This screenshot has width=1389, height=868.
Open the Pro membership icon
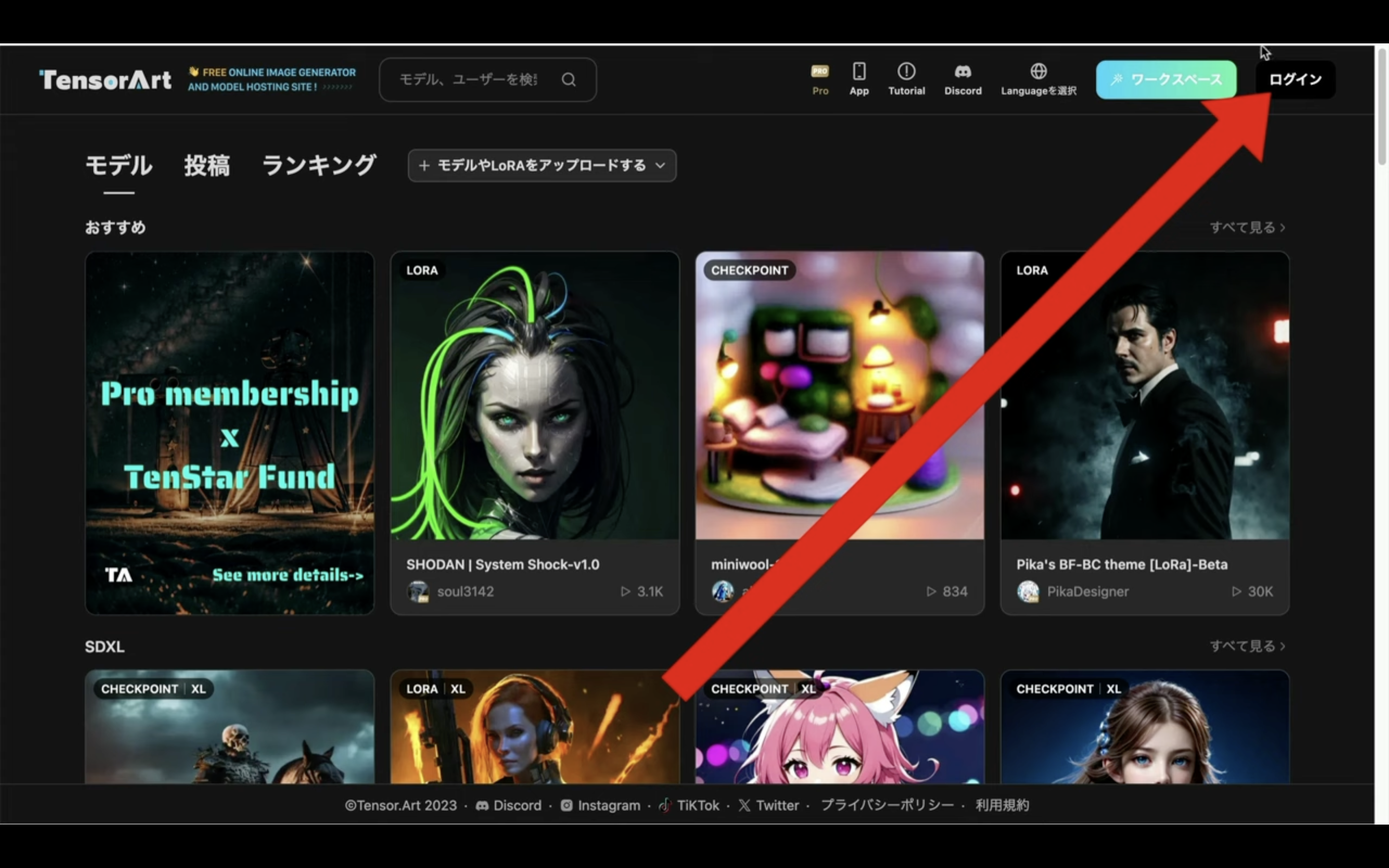click(819, 79)
